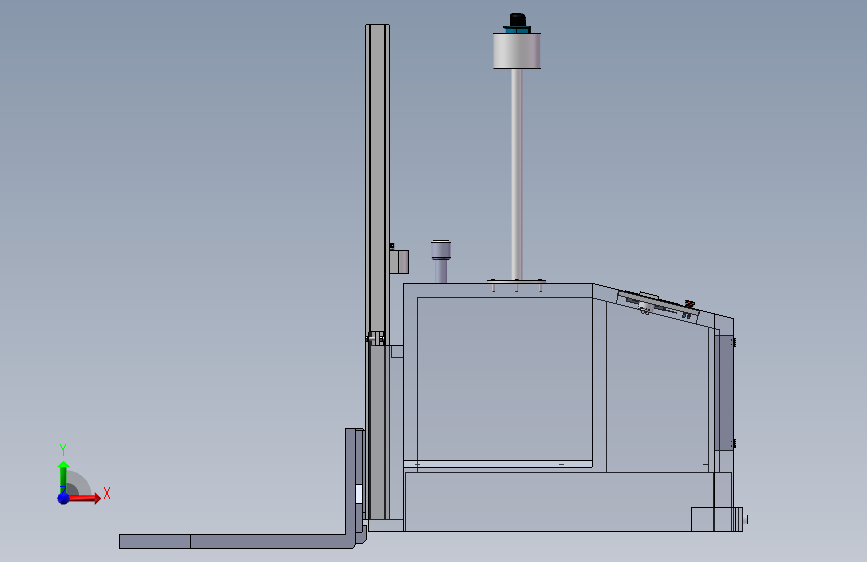Select the thin vertical sensor pole
This screenshot has height=562, width=867.
[516, 174]
